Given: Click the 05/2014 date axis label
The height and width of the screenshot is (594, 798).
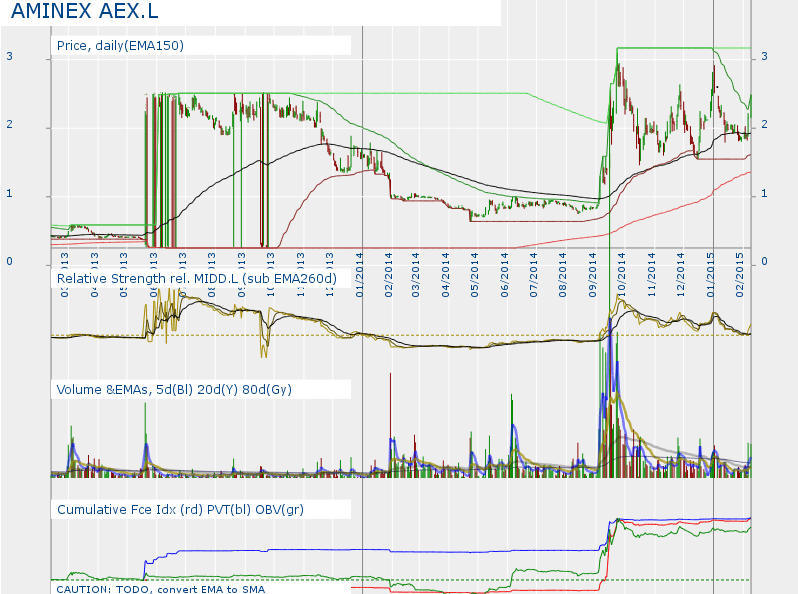Looking at the screenshot, I should click(475, 275).
